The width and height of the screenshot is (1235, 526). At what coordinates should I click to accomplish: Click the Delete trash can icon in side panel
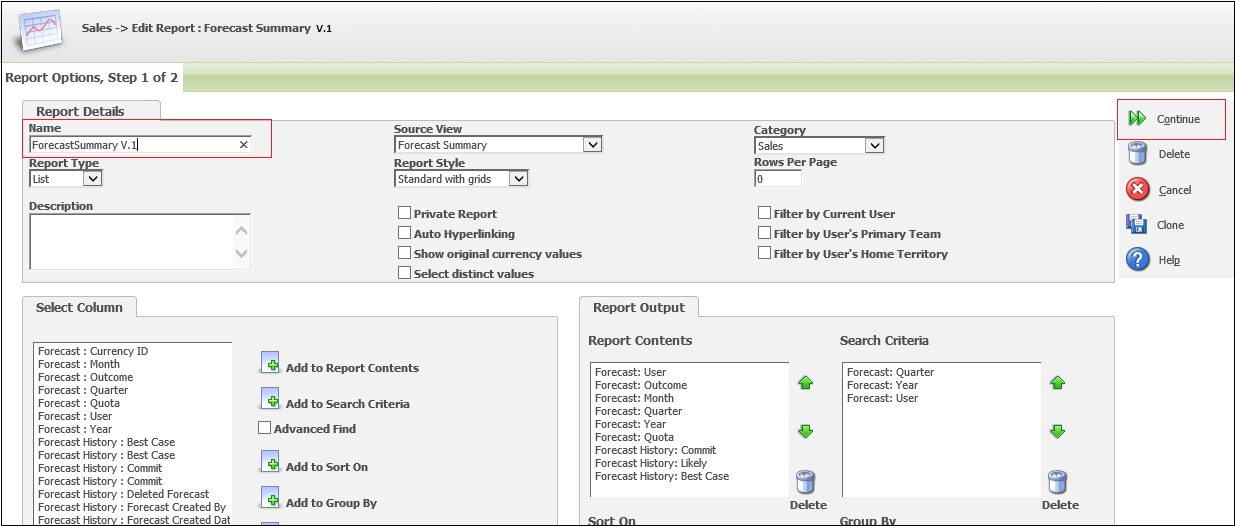(1138, 153)
